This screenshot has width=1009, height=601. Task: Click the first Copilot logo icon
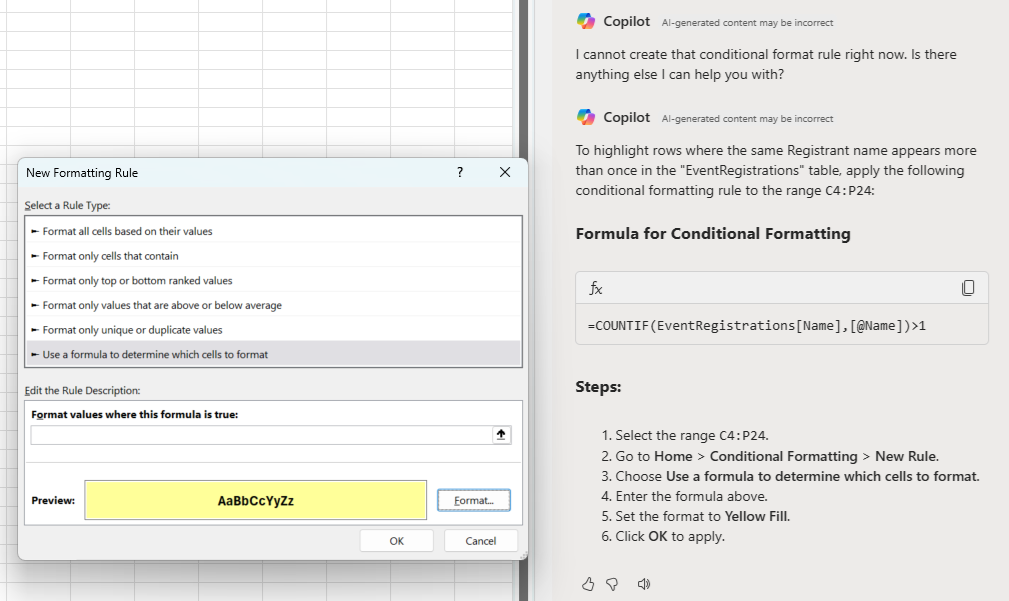(586, 21)
